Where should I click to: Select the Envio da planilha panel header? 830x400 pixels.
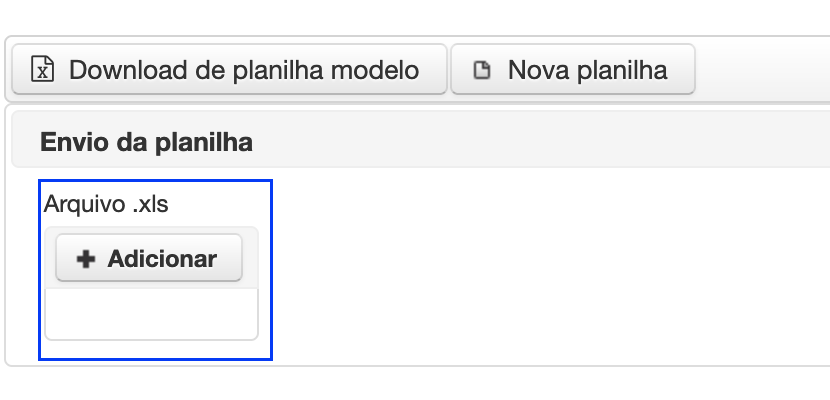[421, 139]
